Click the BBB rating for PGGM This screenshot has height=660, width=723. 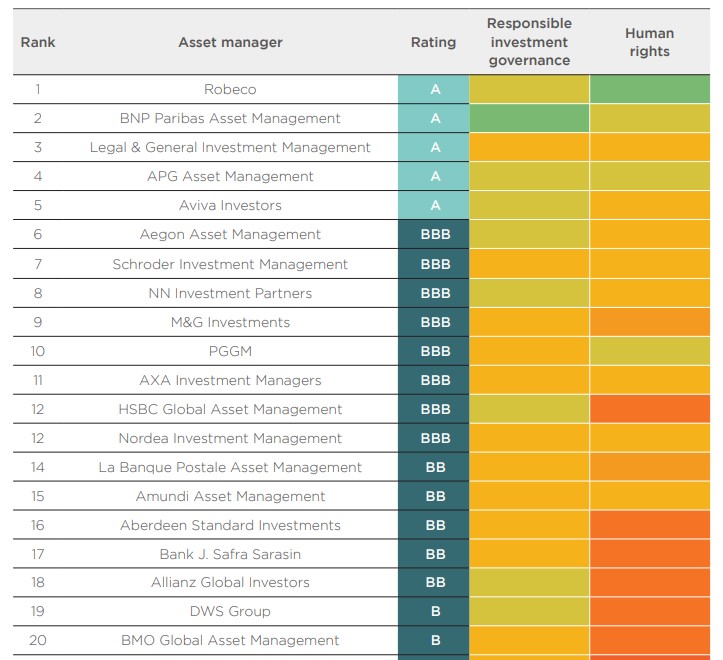pos(434,351)
